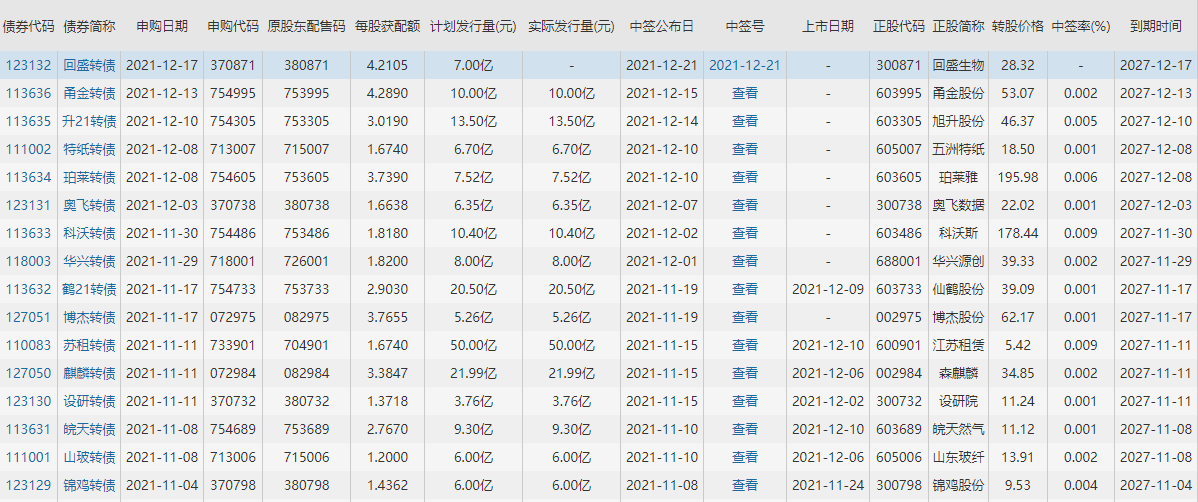Image resolution: width=1198 pixels, height=502 pixels.
Task: Select the stock name cell 回盛生物
Action: tap(959, 65)
